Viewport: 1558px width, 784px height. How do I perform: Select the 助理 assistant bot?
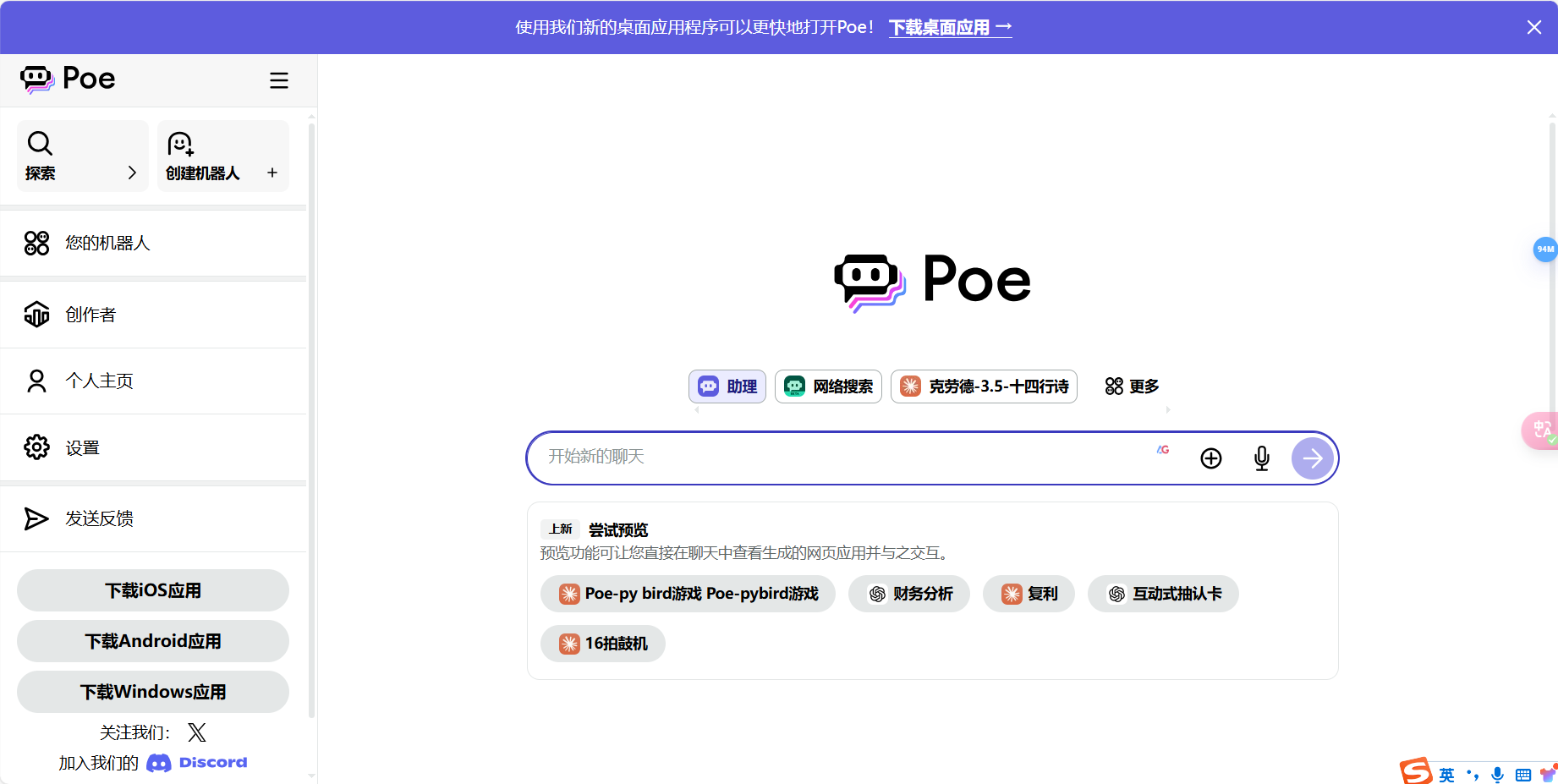click(x=727, y=387)
